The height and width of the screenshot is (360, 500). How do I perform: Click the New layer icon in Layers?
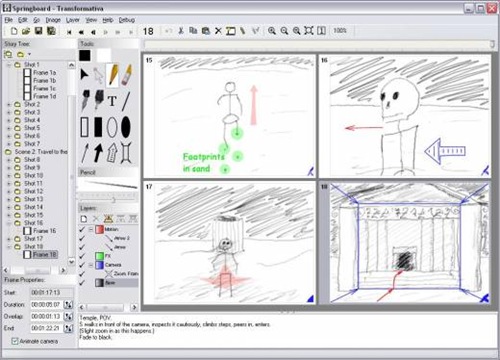[84, 219]
